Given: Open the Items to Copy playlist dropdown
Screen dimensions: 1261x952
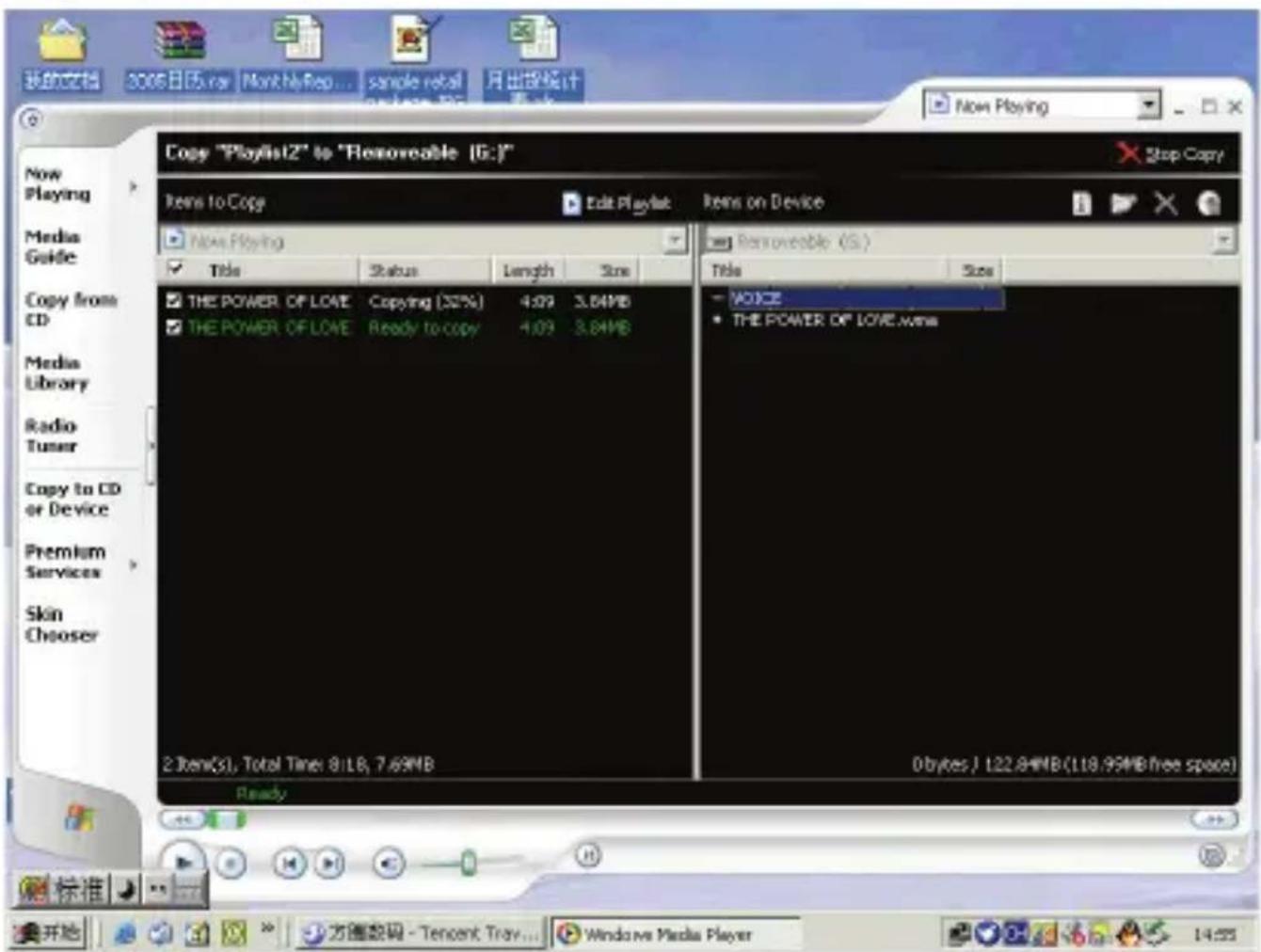Looking at the screenshot, I should pyautogui.click(x=674, y=241).
